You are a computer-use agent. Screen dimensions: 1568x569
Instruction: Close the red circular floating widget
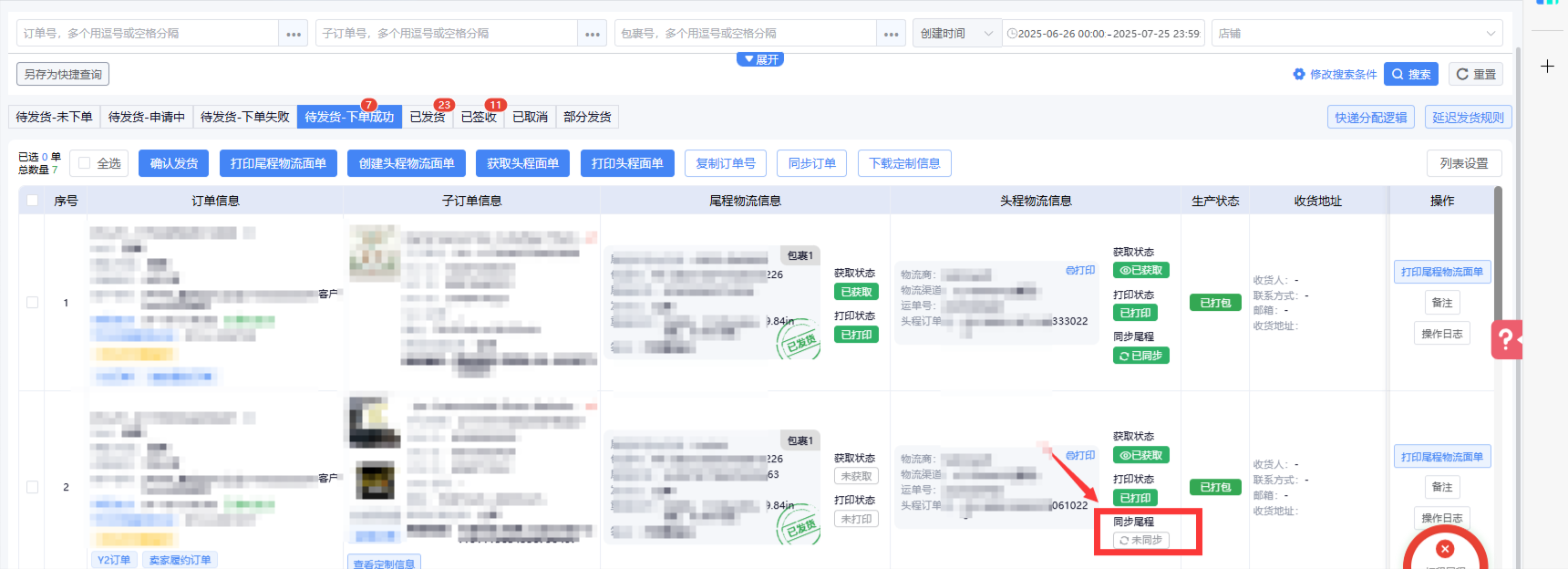tap(1445, 549)
